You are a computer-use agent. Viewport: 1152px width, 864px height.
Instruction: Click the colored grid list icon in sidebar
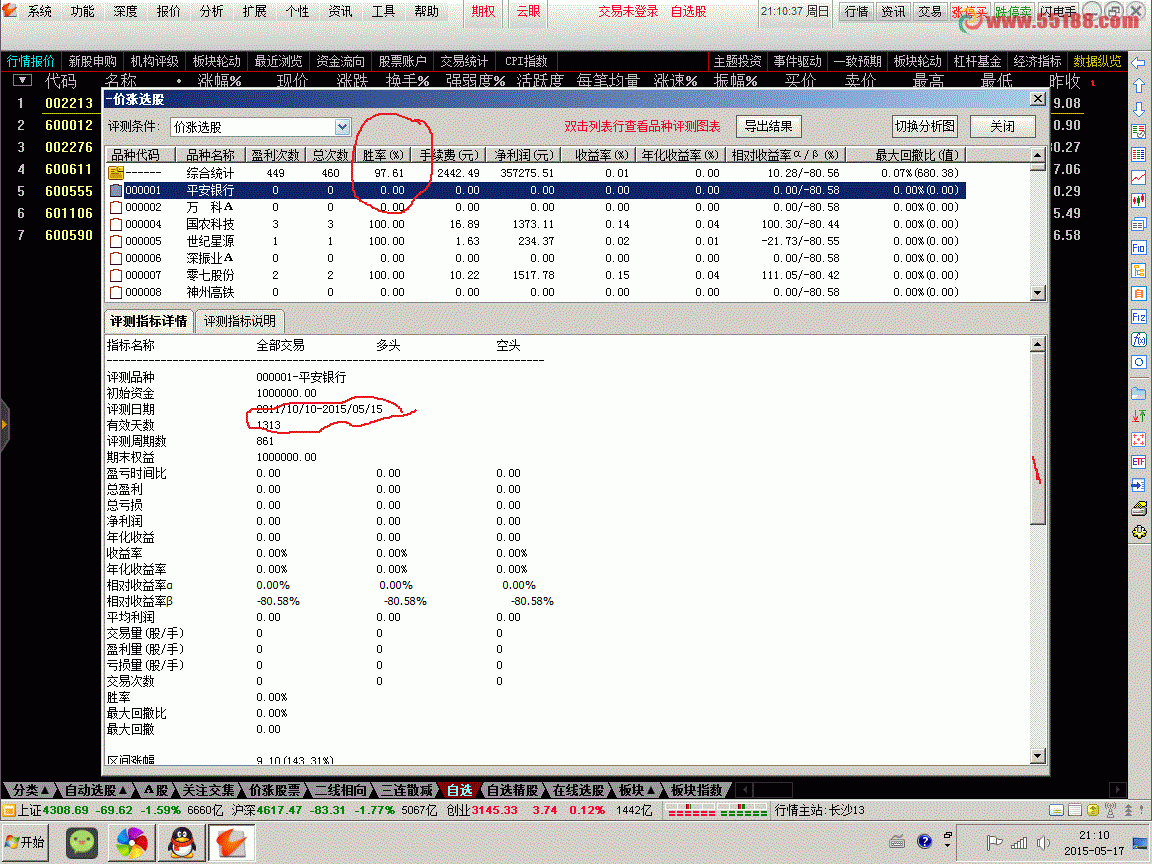[x=1138, y=154]
